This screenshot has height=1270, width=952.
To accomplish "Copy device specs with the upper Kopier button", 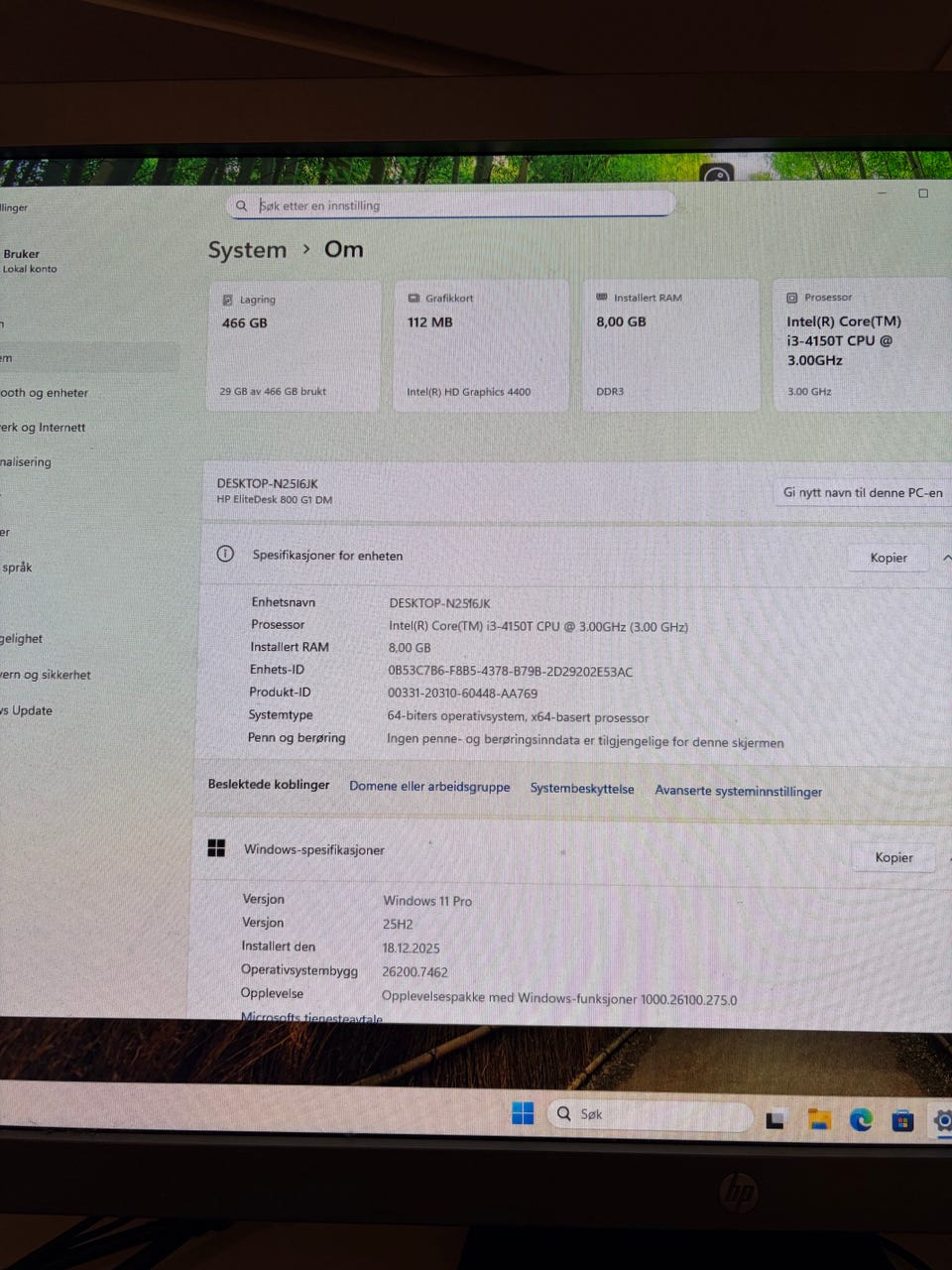I will tap(889, 558).
